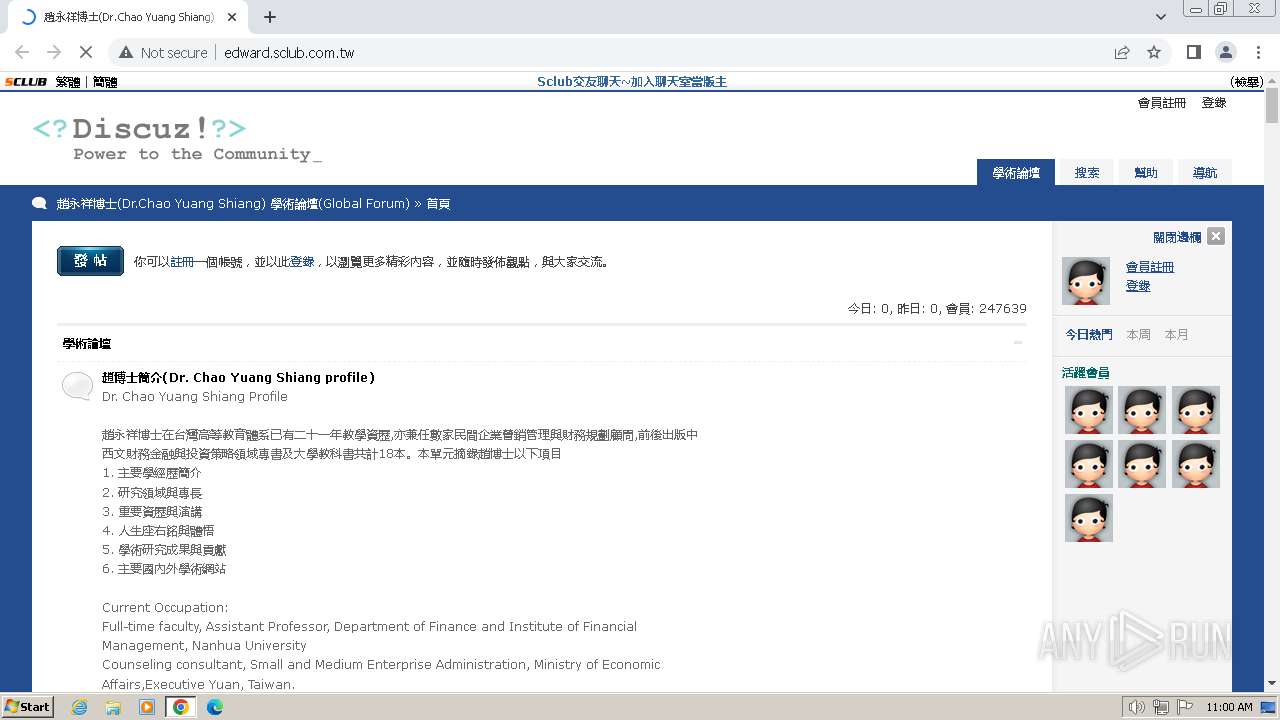Image resolution: width=1280 pixels, height=720 pixels.
Task: Click the speech bubble icon beside 趙博士簡介
Action: point(77,385)
